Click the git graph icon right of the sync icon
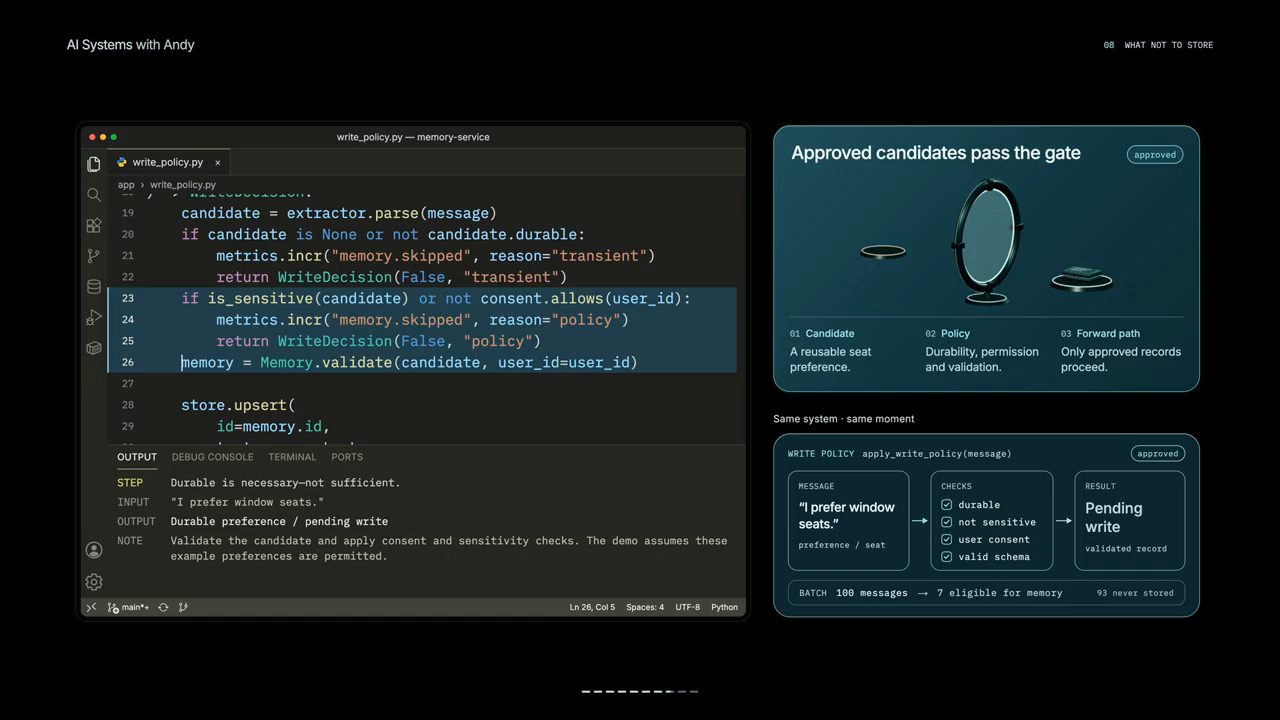 click(183, 607)
